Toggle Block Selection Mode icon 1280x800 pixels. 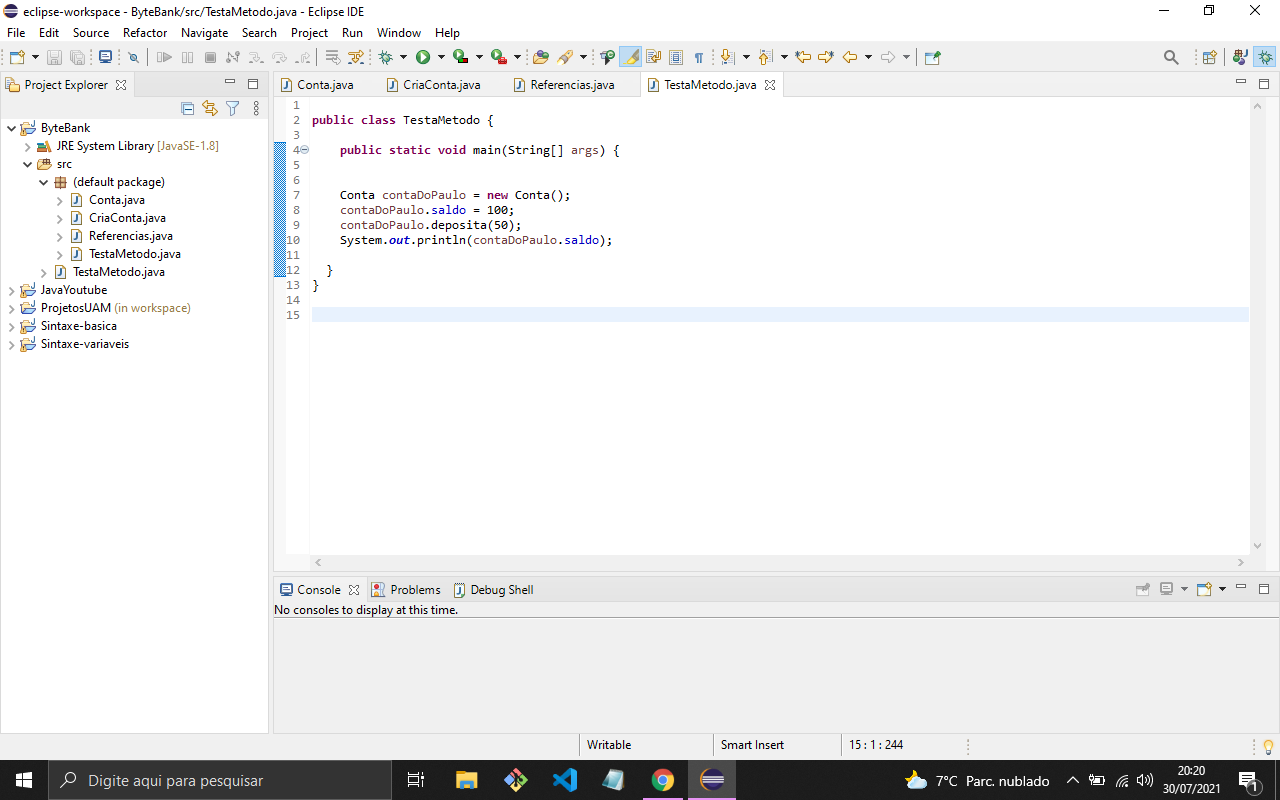click(x=676, y=58)
